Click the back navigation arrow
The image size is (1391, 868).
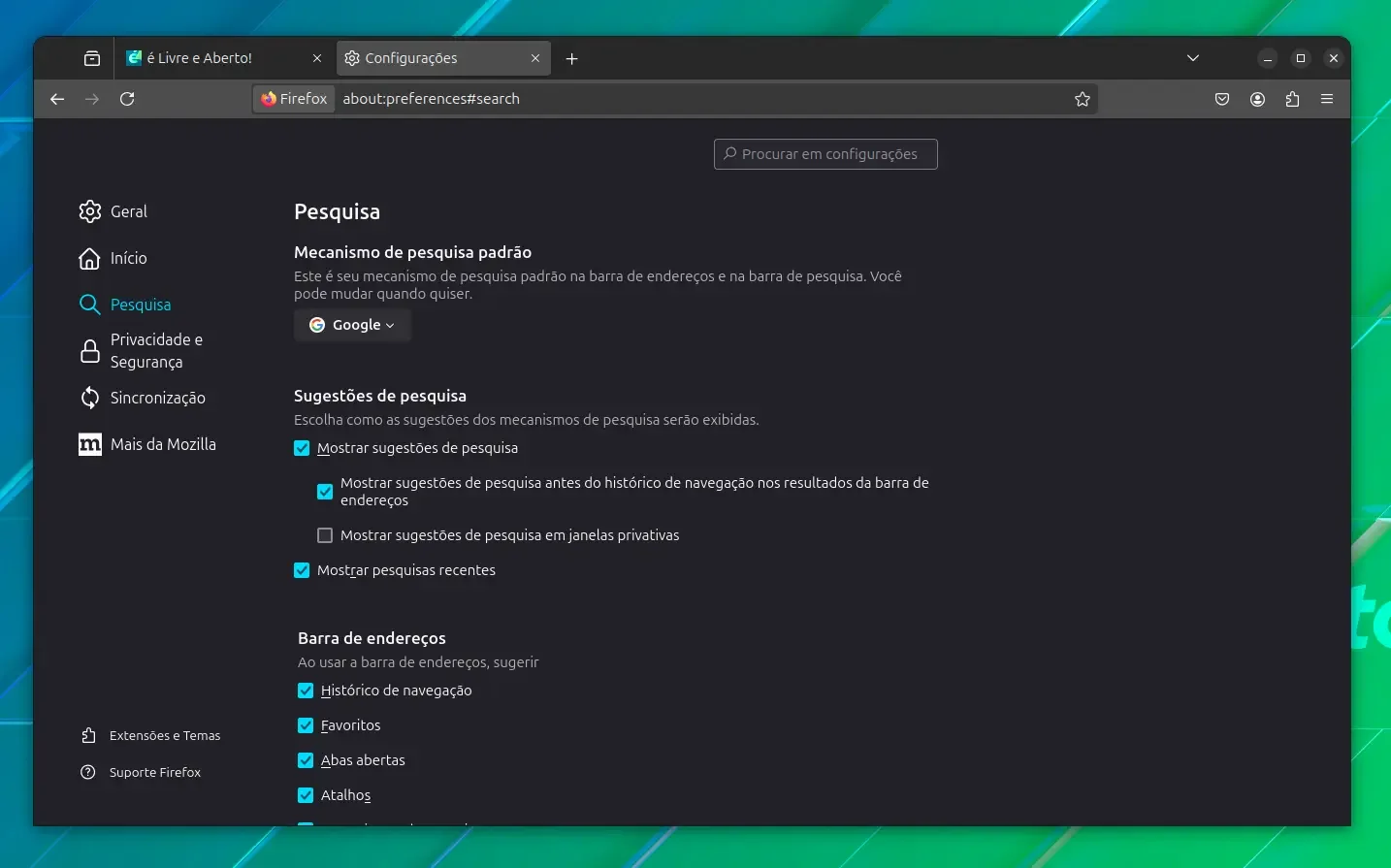[57, 99]
